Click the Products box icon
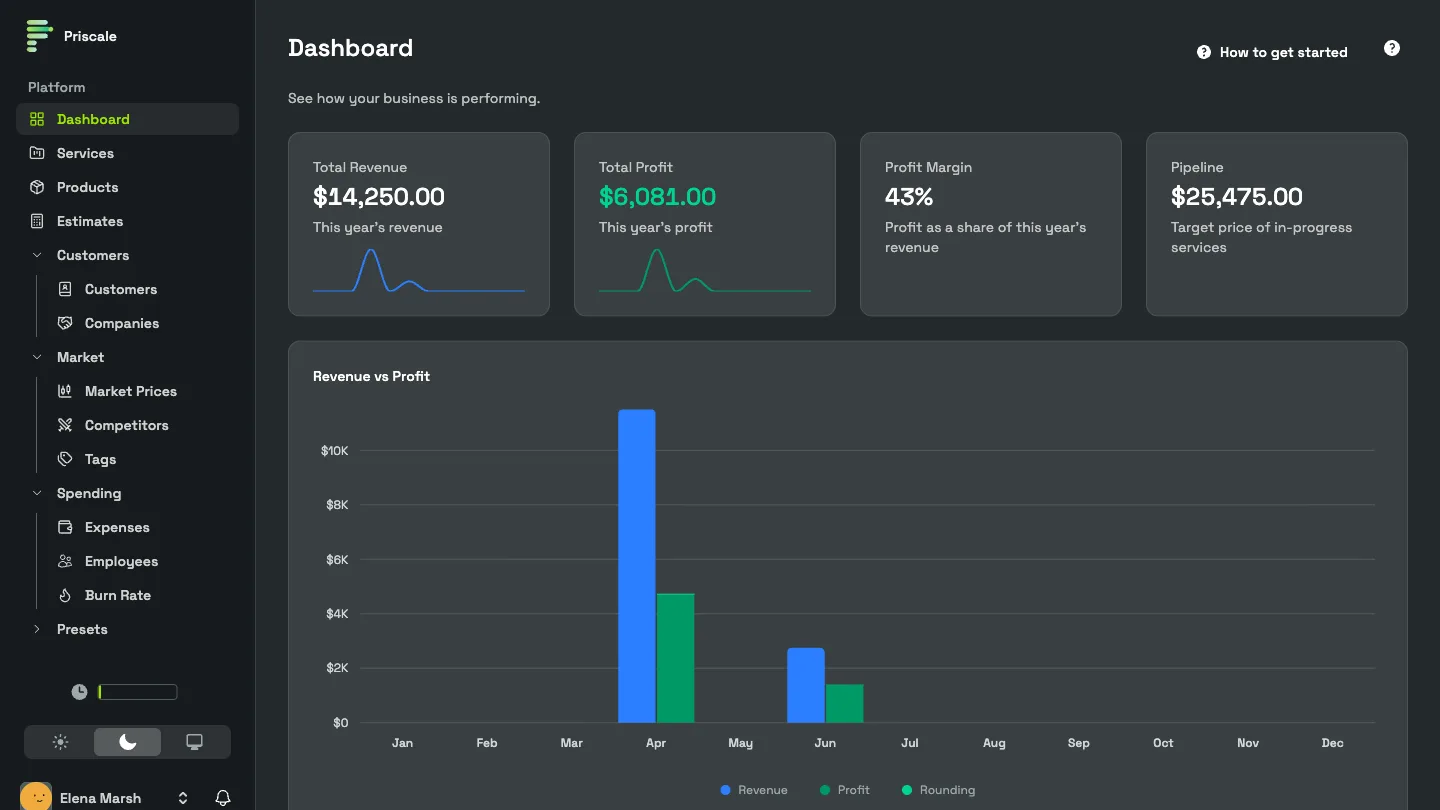Image resolution: width=1440 pixels, height=810 pixels. pos(37,187)
